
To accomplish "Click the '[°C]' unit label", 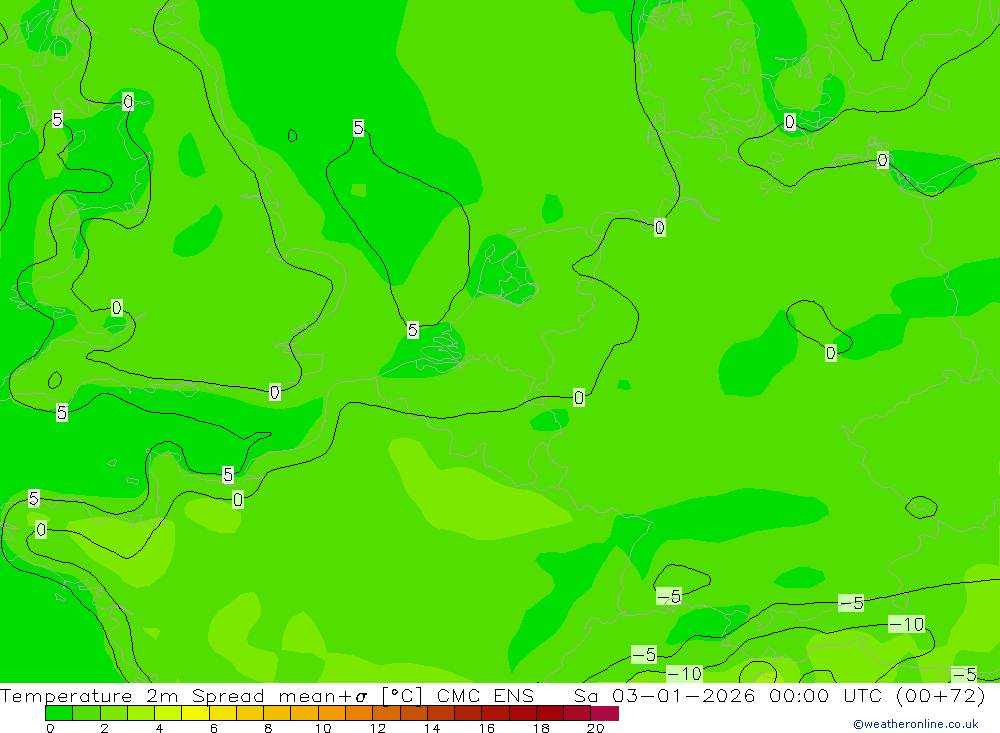I will (x=402, y=695).
